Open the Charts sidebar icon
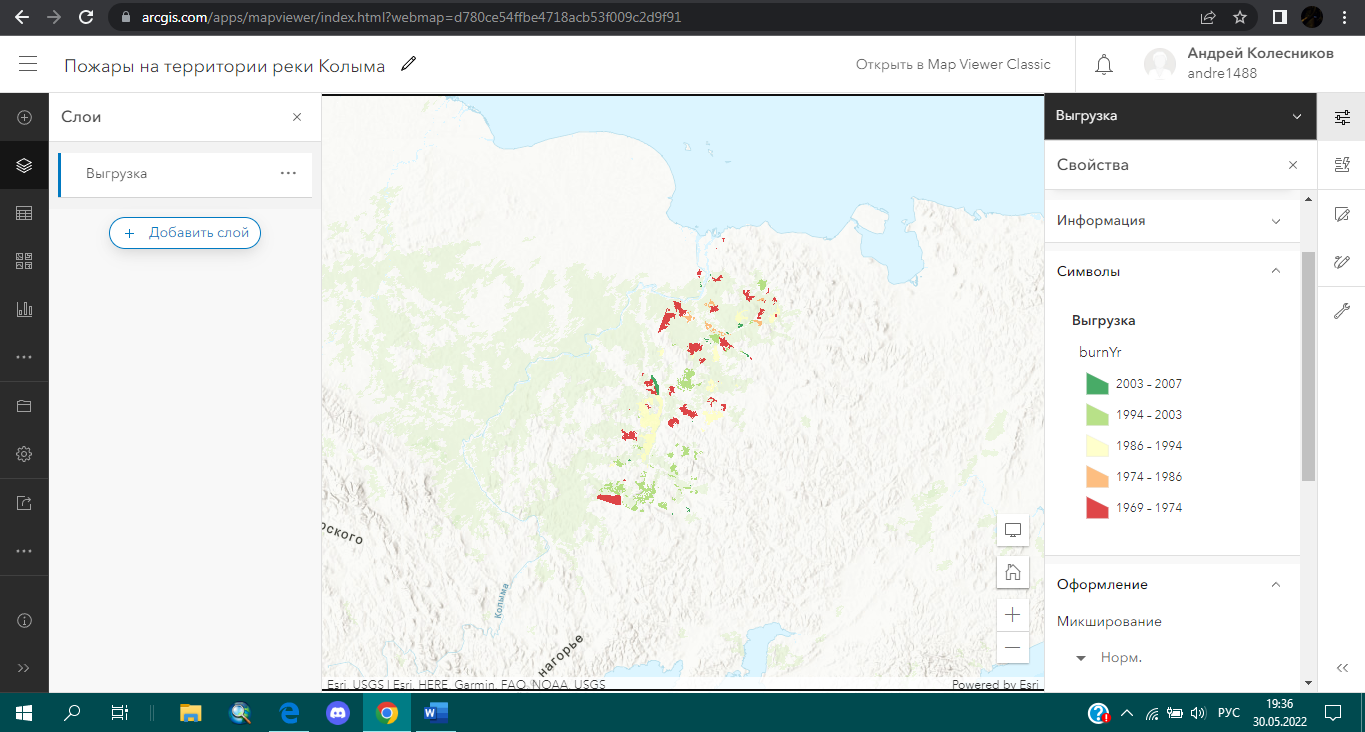Viewport: 1365px width, 732px height. [x=25, y=309]
